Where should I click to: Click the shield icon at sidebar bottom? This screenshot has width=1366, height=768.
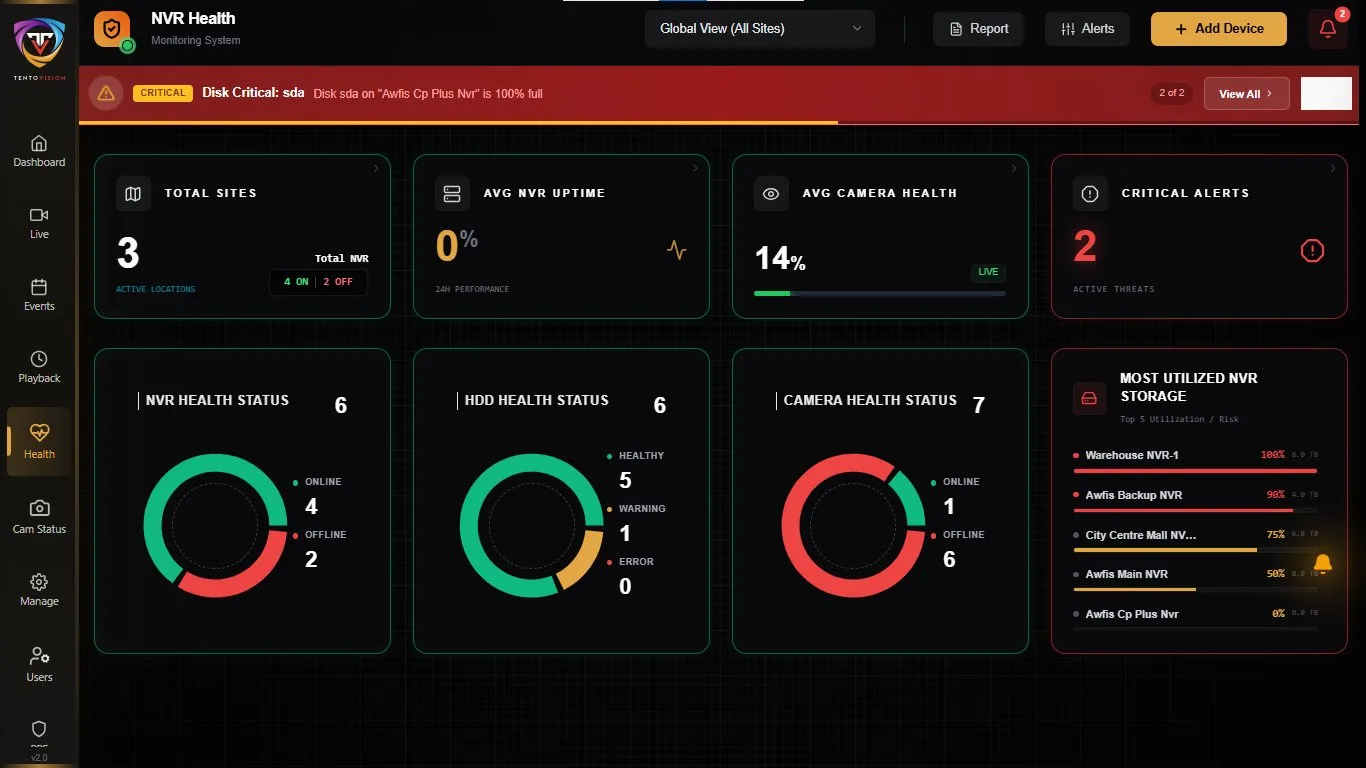[39, 729]
